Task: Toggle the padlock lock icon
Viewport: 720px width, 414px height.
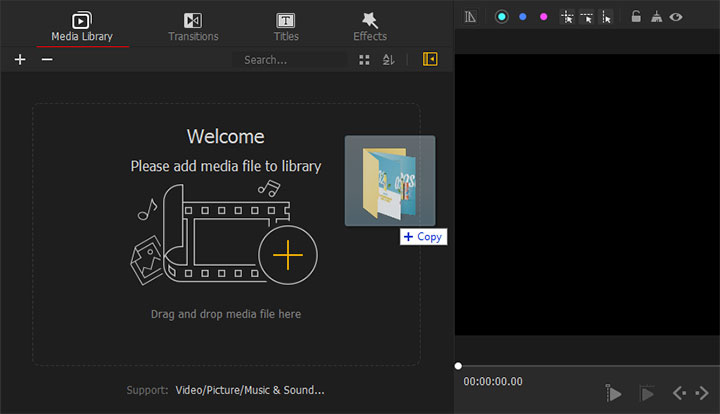Action: [636, 17]
